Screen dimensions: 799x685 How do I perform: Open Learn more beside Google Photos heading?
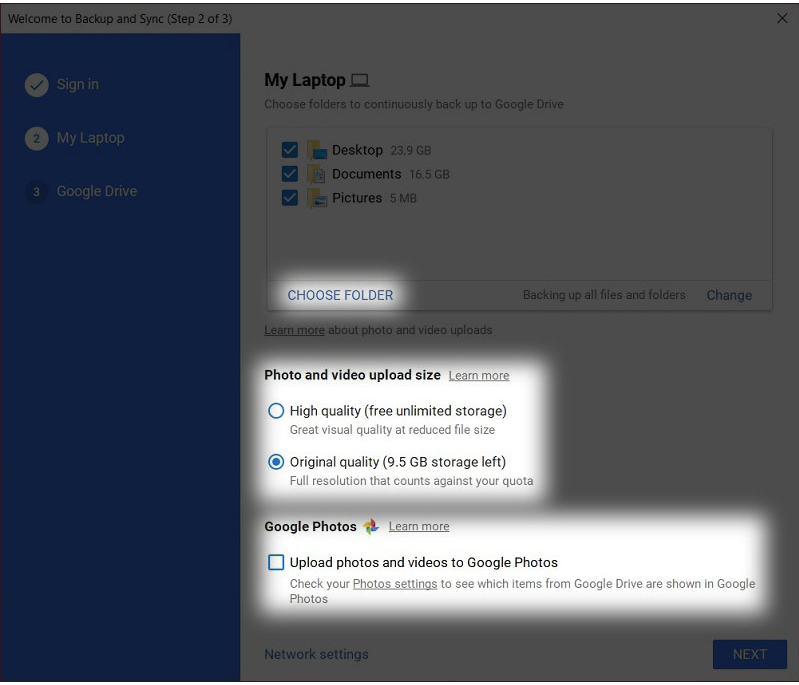click(x=419, y=526)
